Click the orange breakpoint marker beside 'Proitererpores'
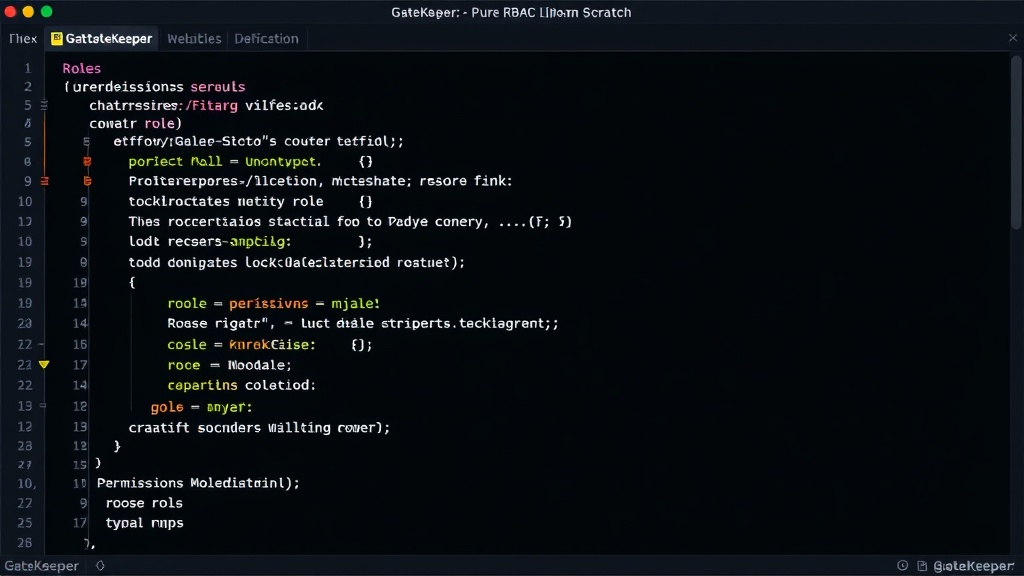The image size is (1024, 576). 87,181
